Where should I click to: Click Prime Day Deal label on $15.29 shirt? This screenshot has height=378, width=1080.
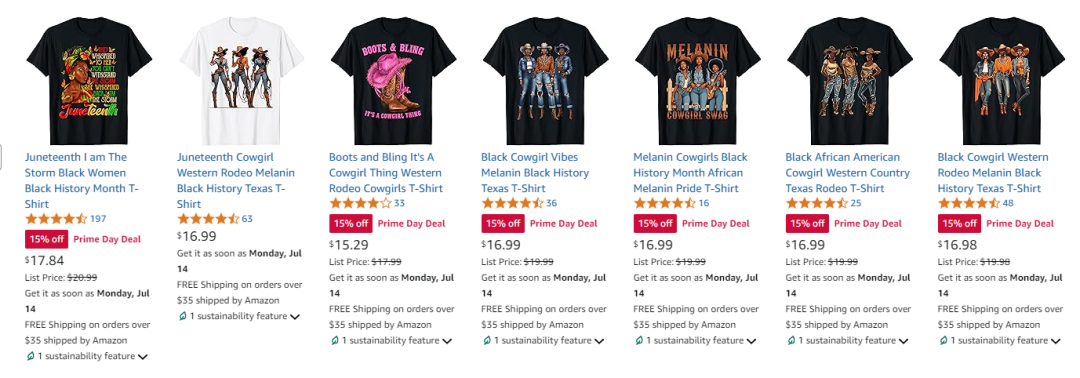(411, 223)
